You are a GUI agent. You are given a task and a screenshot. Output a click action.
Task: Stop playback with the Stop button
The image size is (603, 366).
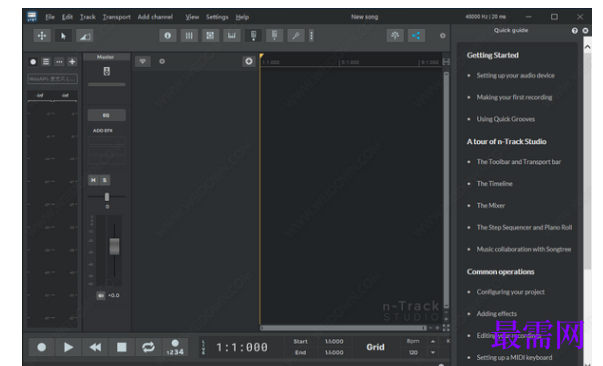pyautogui.click(x=122, y=347)
